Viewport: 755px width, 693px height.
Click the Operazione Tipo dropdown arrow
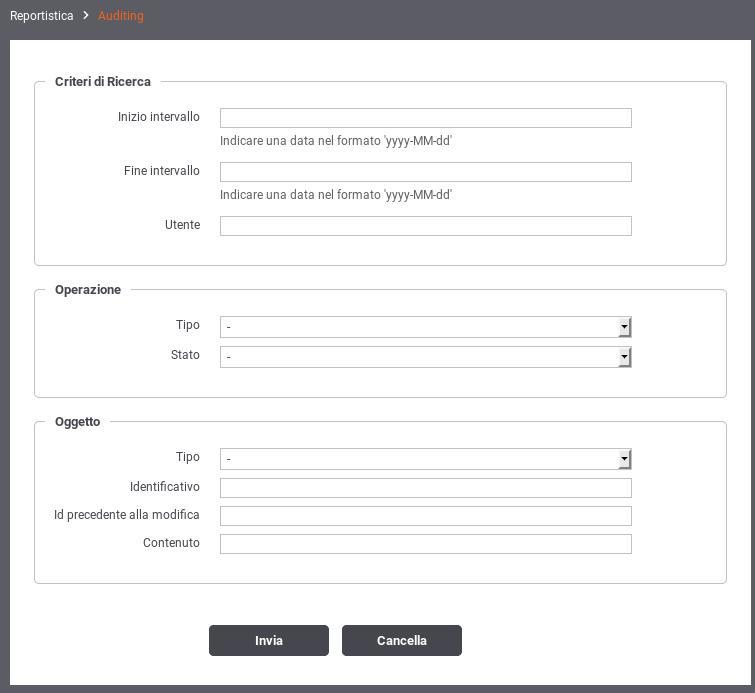pyautogui.click(x=625, y=327)
